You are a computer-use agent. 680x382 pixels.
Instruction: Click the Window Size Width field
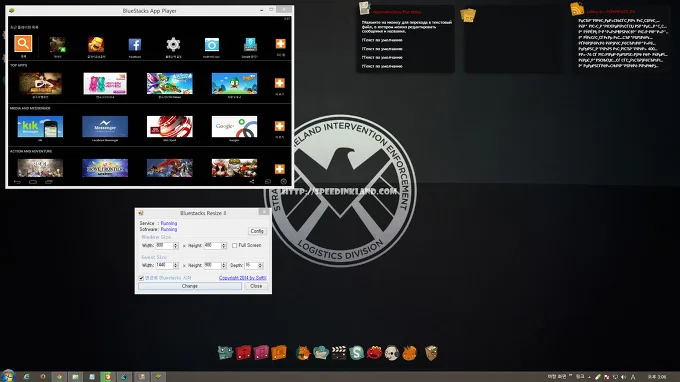coord(164,245)
